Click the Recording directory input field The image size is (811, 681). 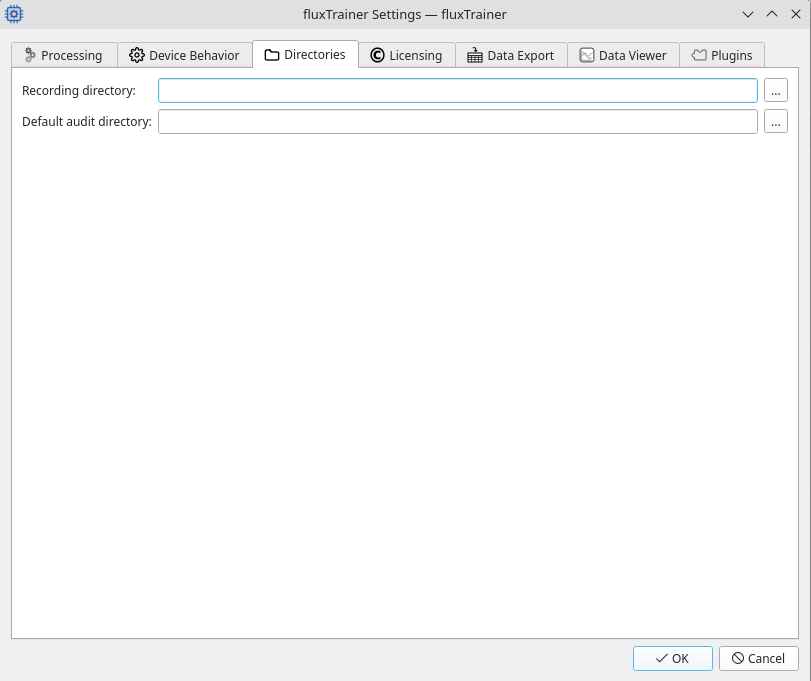(458, 90)
